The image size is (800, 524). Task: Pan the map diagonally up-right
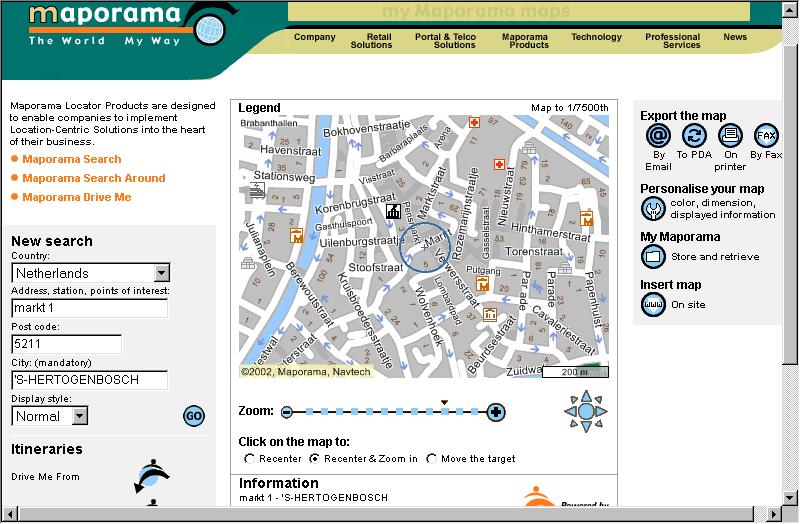pyautogui.click(x=598, y=399)
